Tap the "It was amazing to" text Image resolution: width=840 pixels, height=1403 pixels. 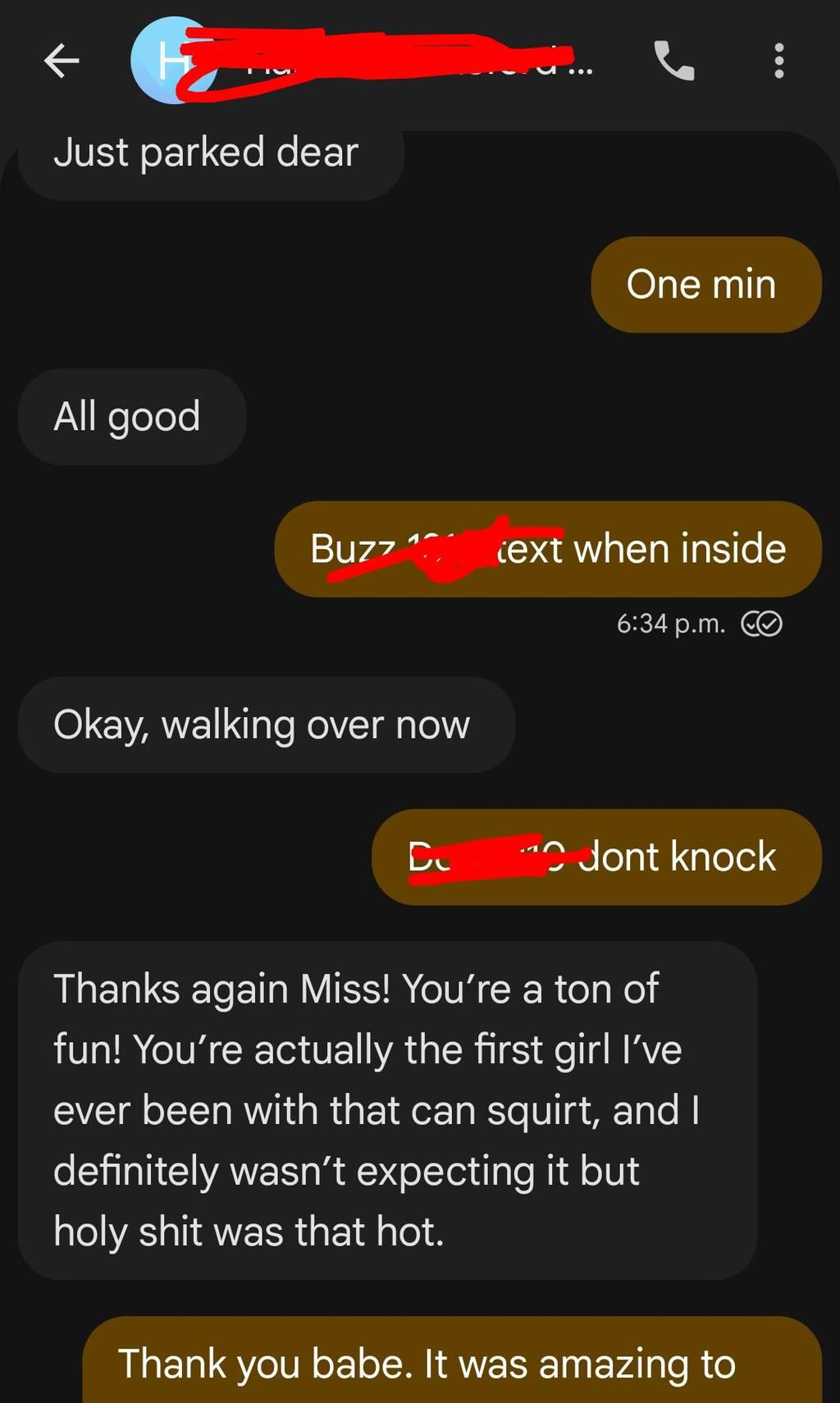(x=580, y=1364)
